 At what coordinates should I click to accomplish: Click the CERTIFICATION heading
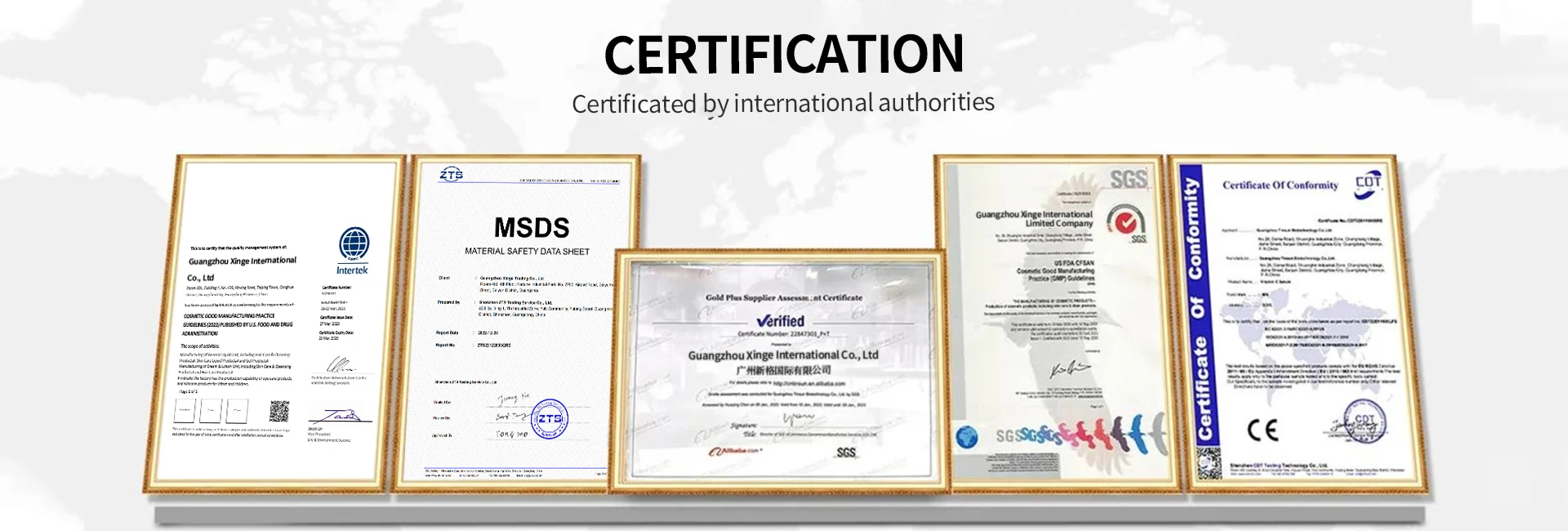coord(784,54)
